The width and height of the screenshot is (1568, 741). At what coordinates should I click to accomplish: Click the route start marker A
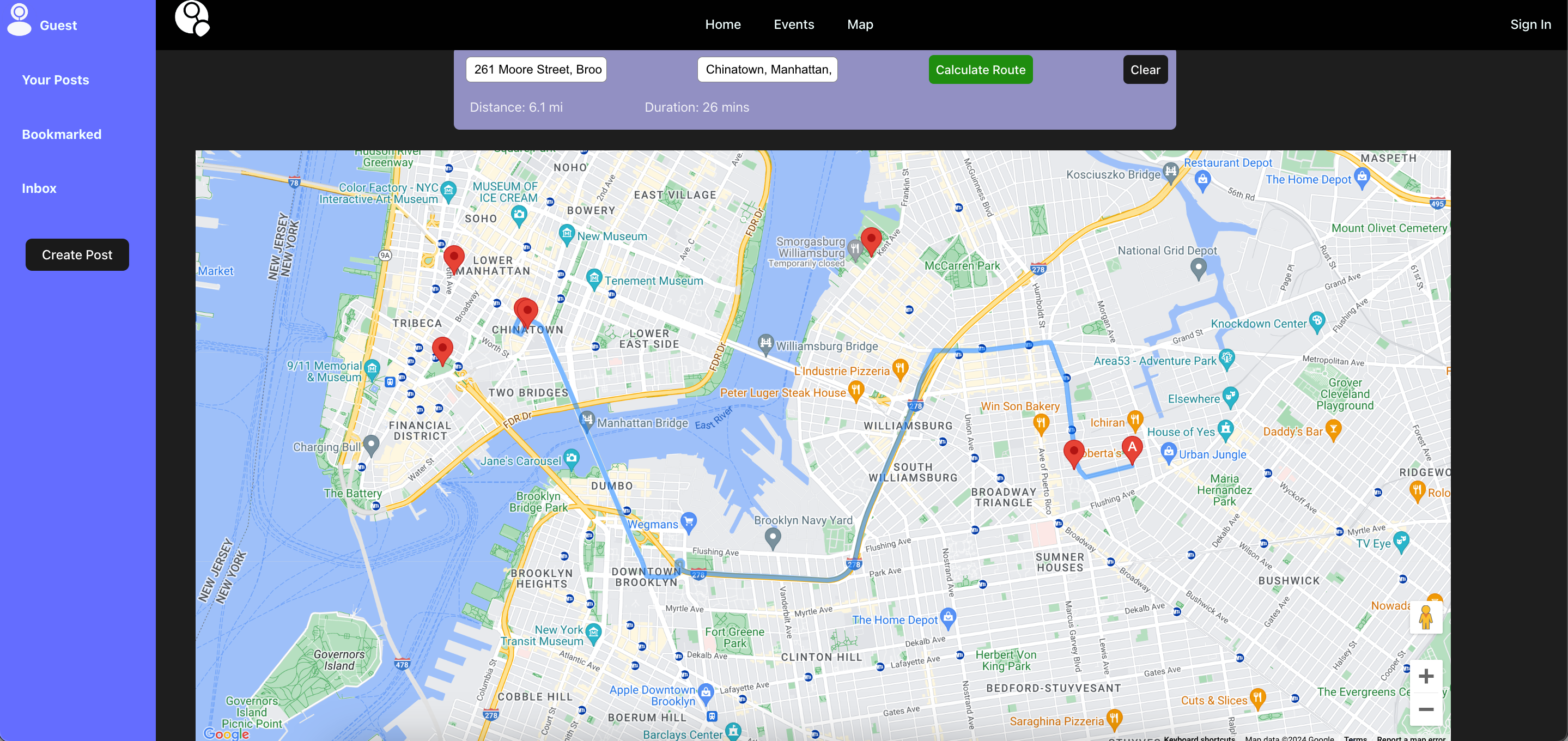point(1132,449)
